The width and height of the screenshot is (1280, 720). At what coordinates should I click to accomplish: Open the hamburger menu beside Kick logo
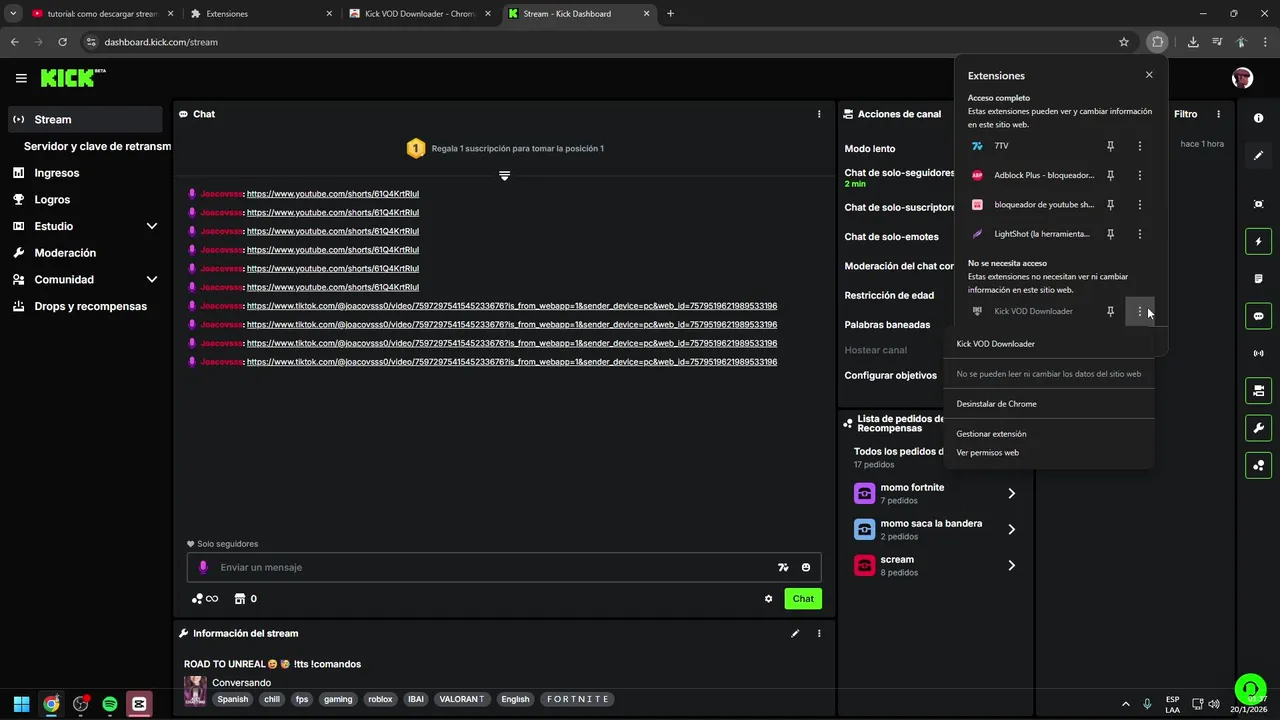[21, 78]
